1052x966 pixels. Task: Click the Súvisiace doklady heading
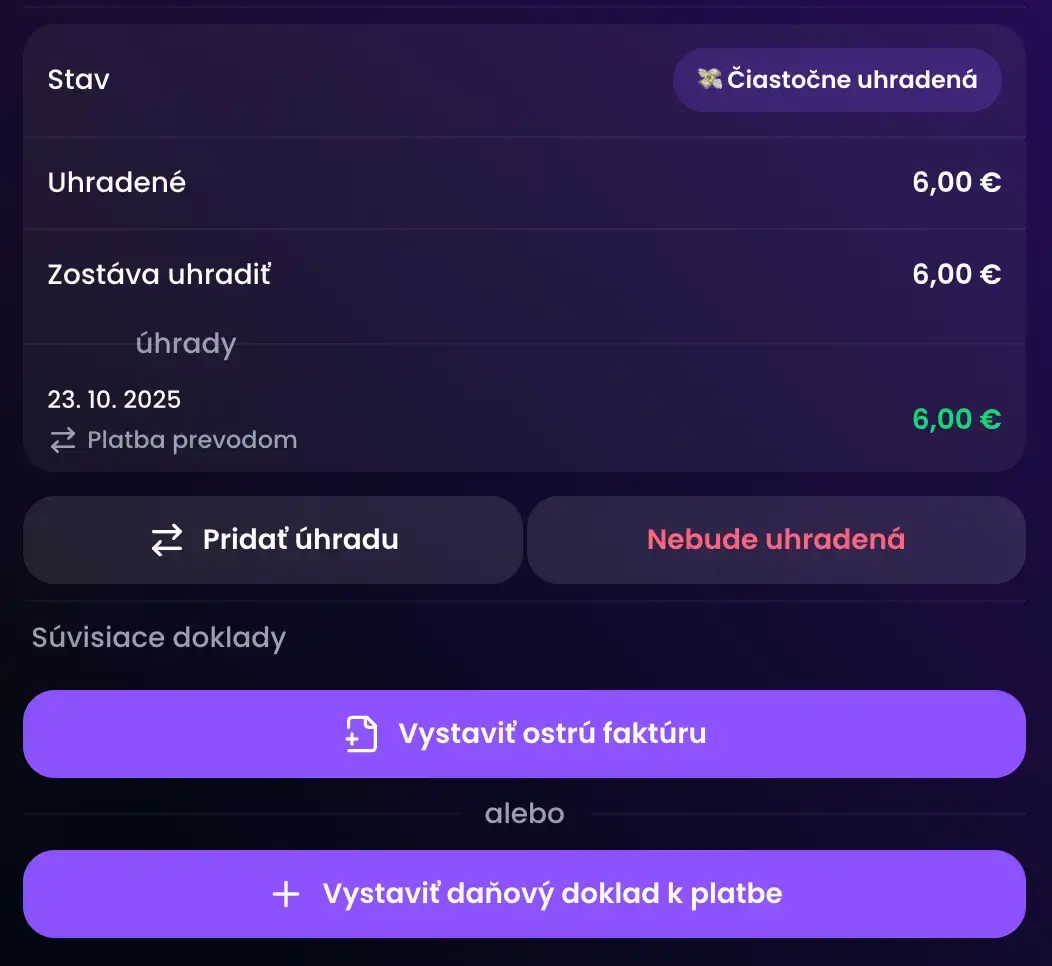click(159, 638)
